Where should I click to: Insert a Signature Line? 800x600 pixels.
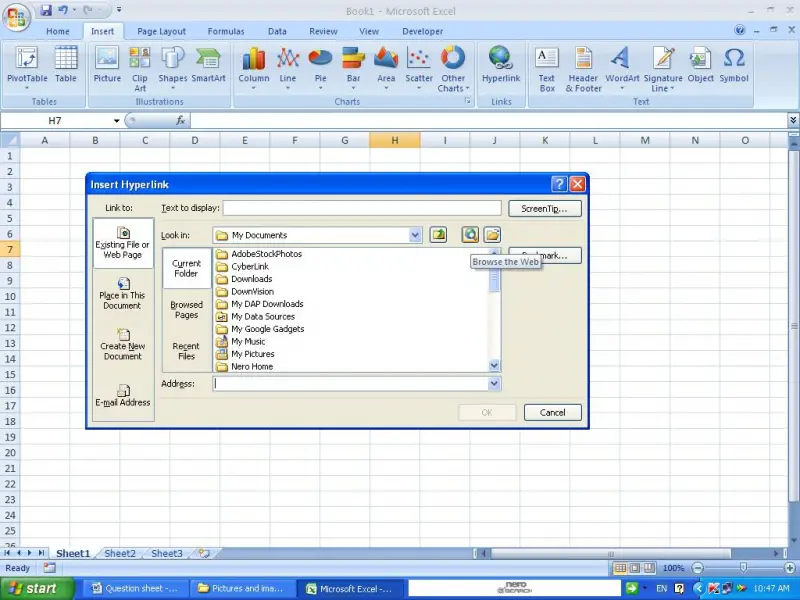tap(663, 68)
